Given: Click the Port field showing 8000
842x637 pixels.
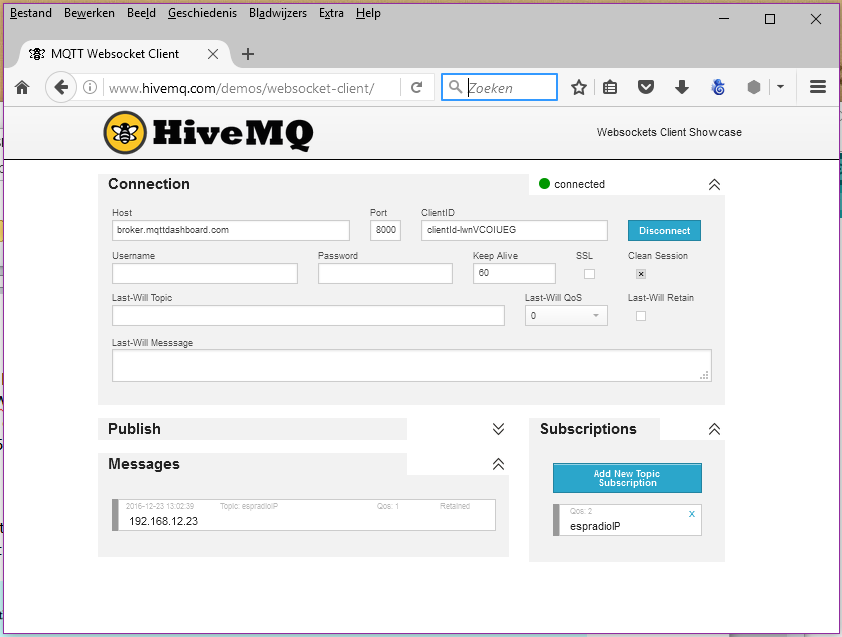Looking at the screenshot, I should pos(385,230).
